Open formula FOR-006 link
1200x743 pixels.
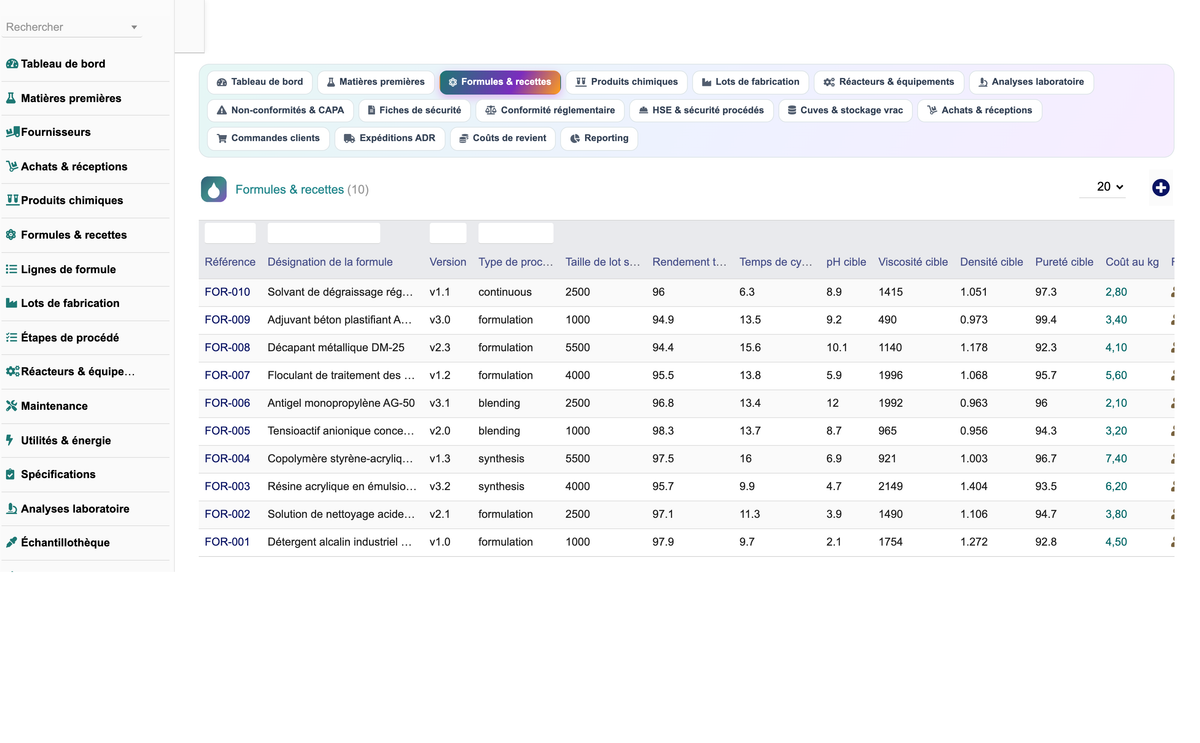[x=227, y=403]
